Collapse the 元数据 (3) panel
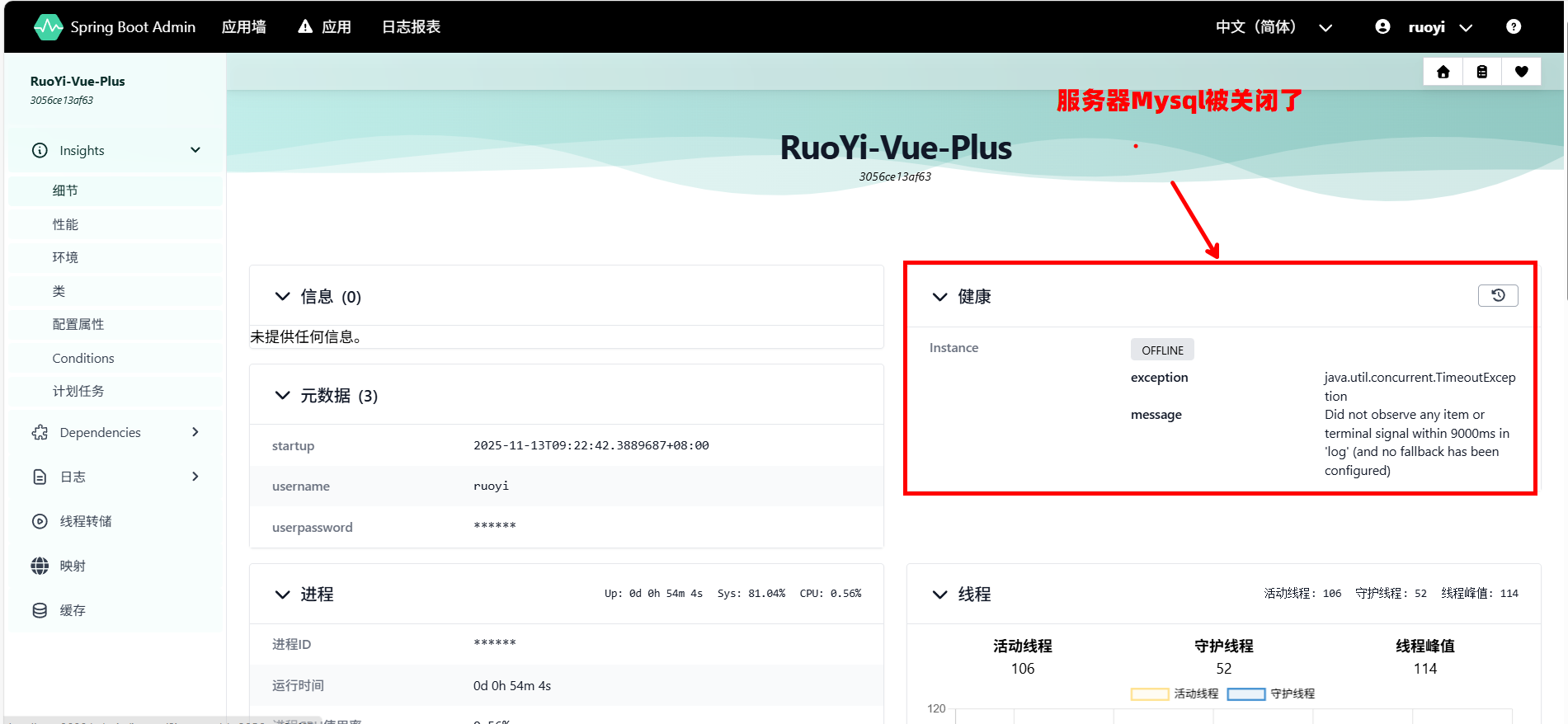This screenshot has width=1568, height=724. click(x=282, y=396)
